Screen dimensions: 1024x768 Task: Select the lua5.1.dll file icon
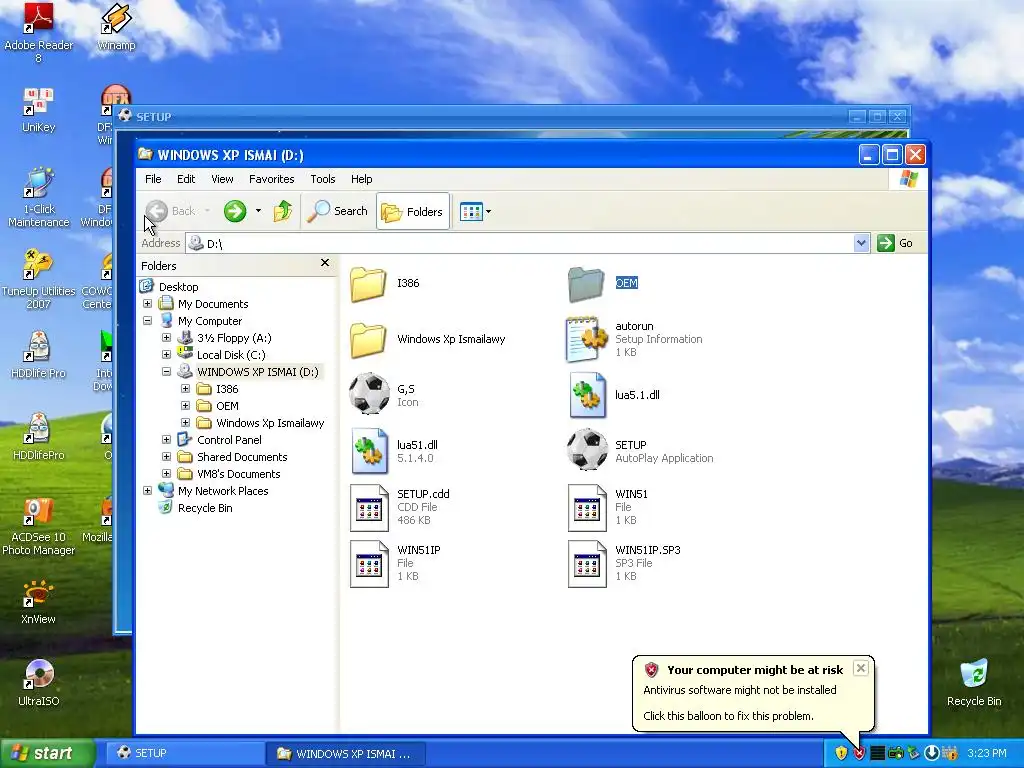point(586,395)
